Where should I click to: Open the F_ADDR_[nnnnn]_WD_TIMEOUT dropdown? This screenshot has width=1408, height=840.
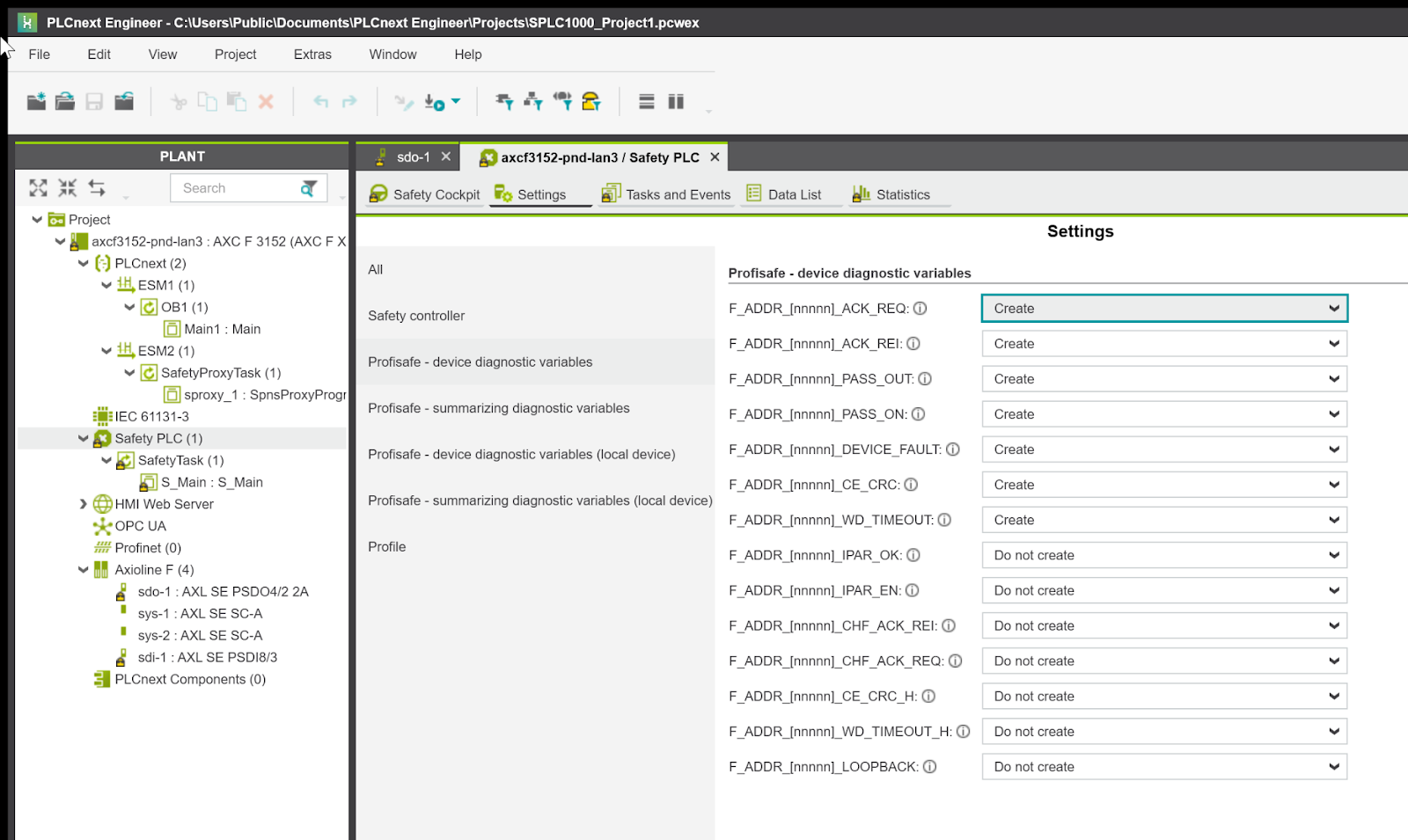[1164, 520]
